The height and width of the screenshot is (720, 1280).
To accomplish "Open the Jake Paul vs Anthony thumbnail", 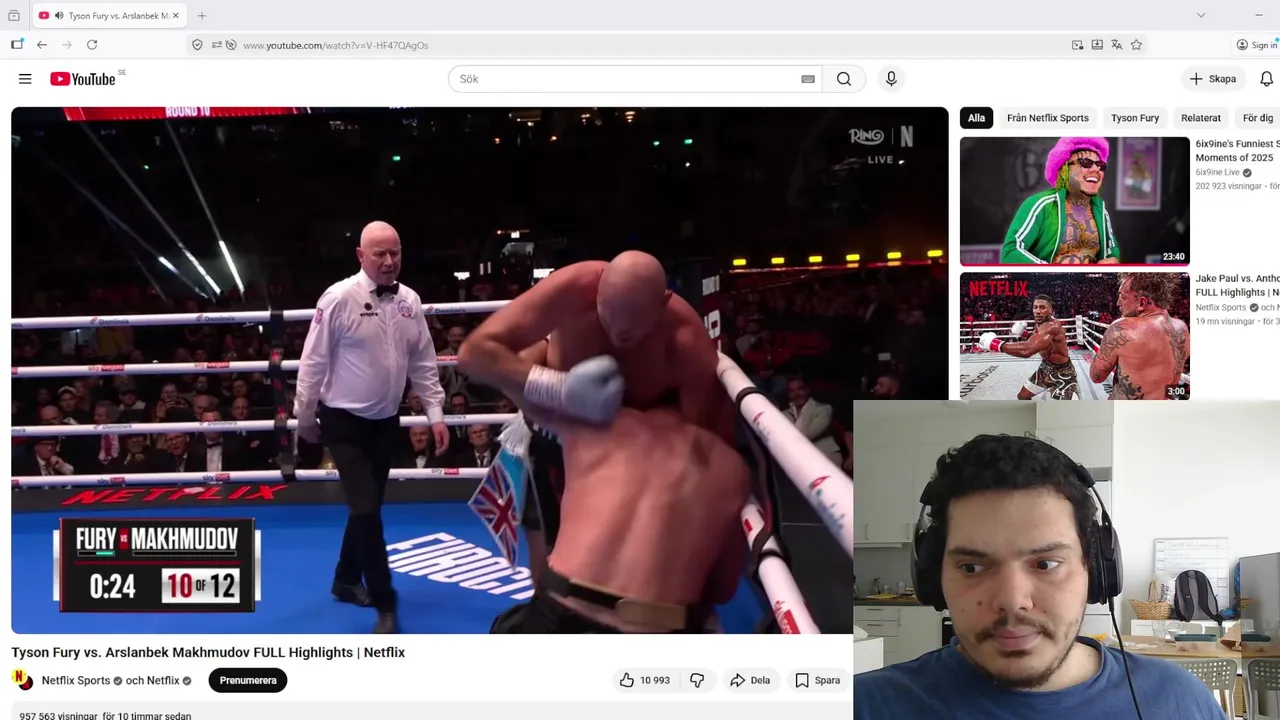I will pos(1075,336).
